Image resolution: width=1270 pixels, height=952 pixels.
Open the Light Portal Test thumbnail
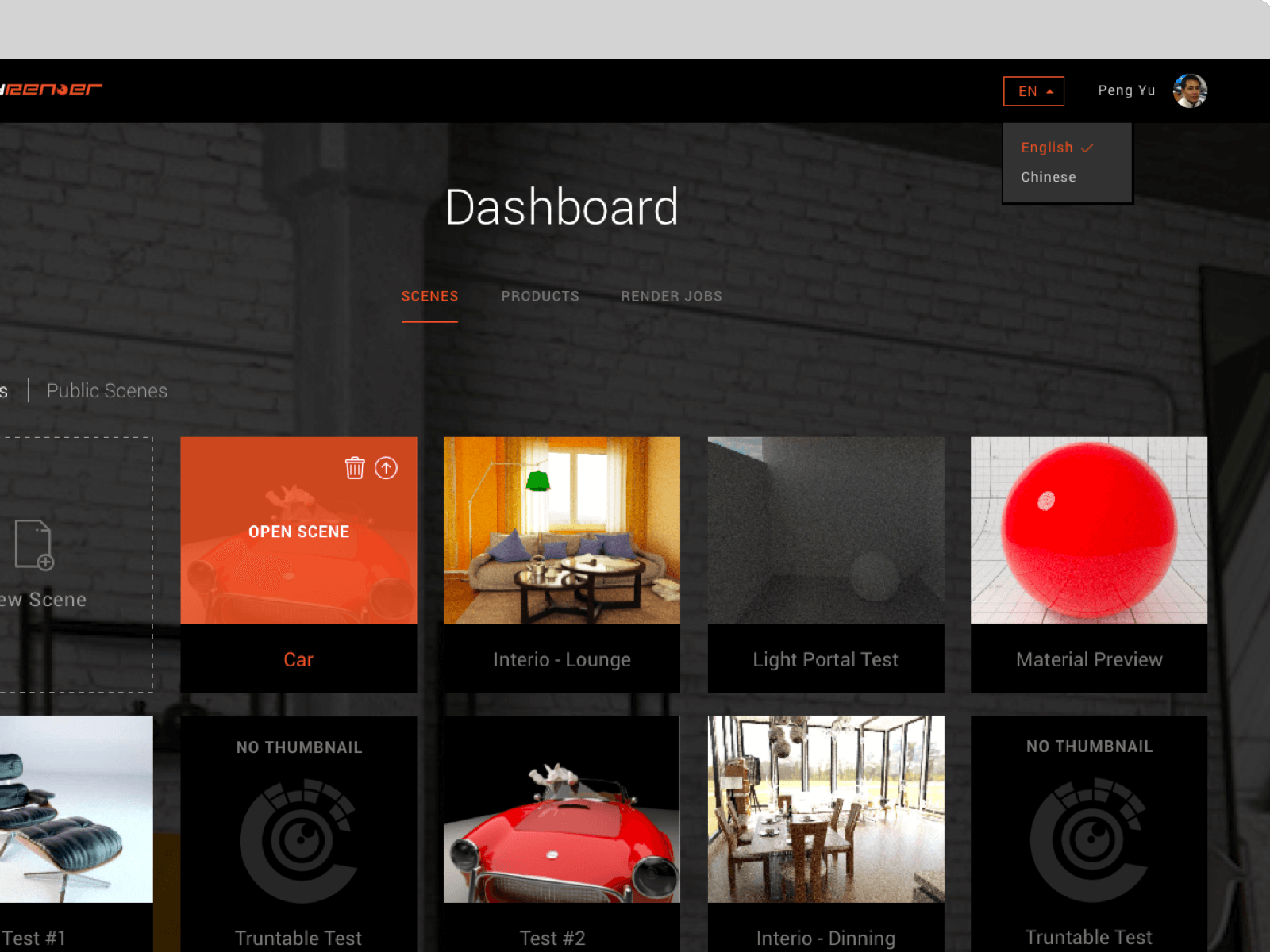tap(826, 530)
